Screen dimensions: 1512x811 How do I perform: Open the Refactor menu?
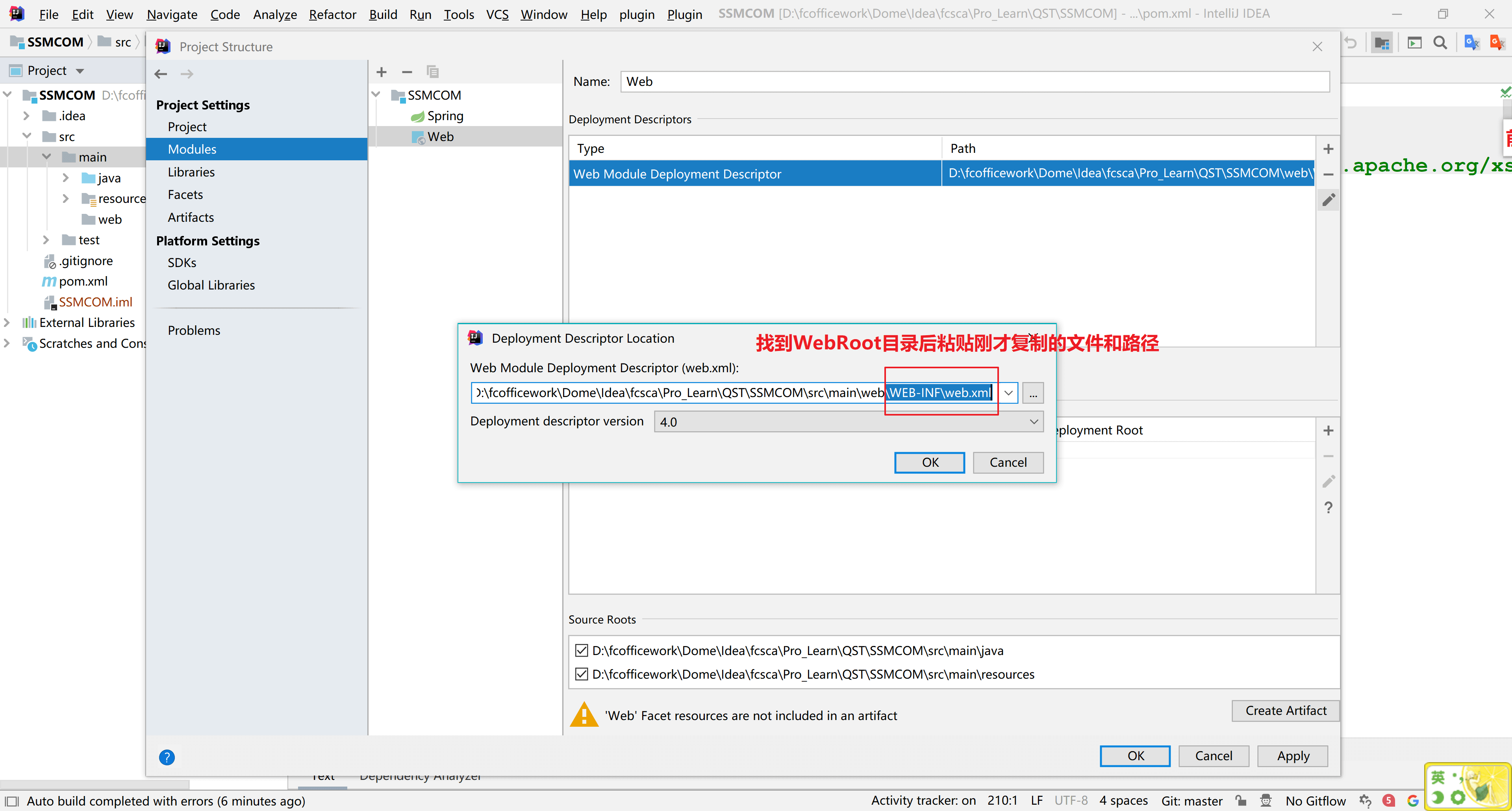[x=332, y=14]
